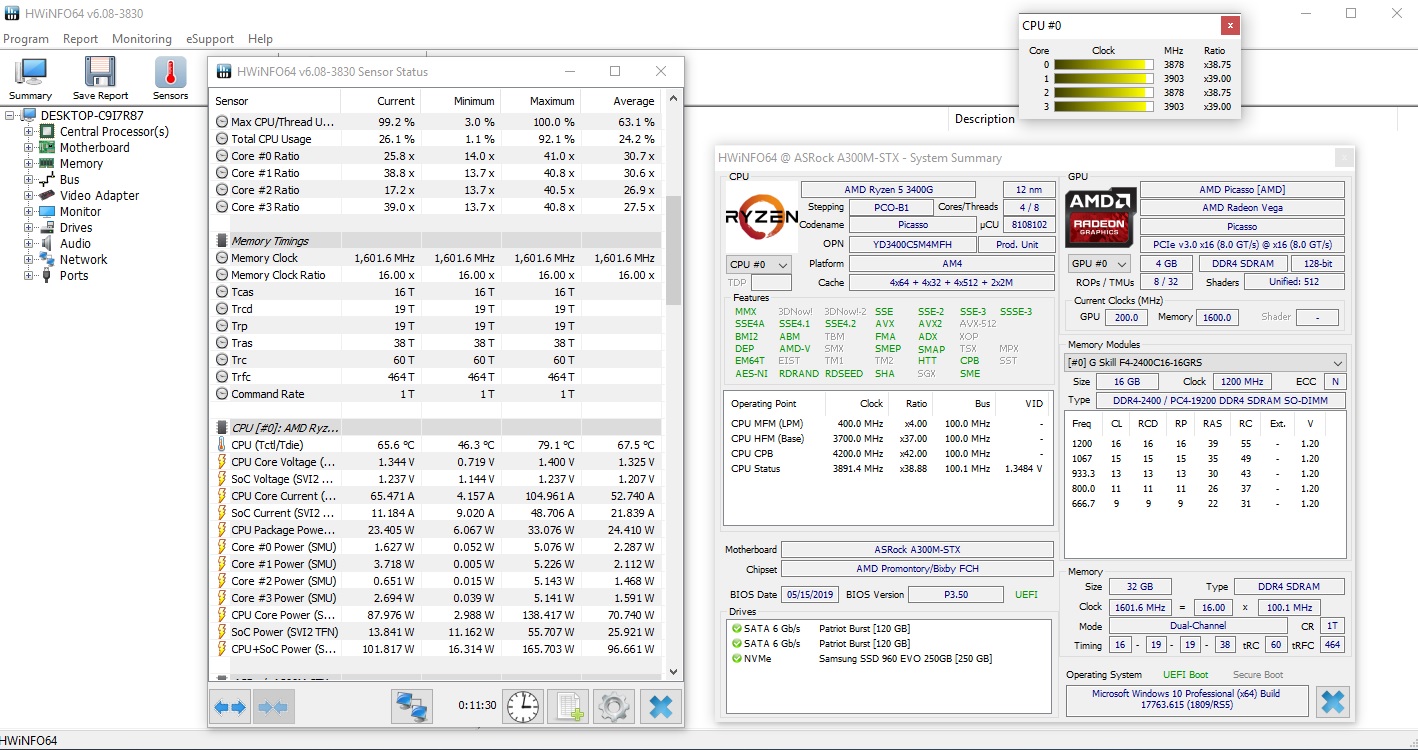Viewport: 1418px width, 750px height.
Task: Select the Core #3 Ratio sensor row
Action: coord(436,207)
